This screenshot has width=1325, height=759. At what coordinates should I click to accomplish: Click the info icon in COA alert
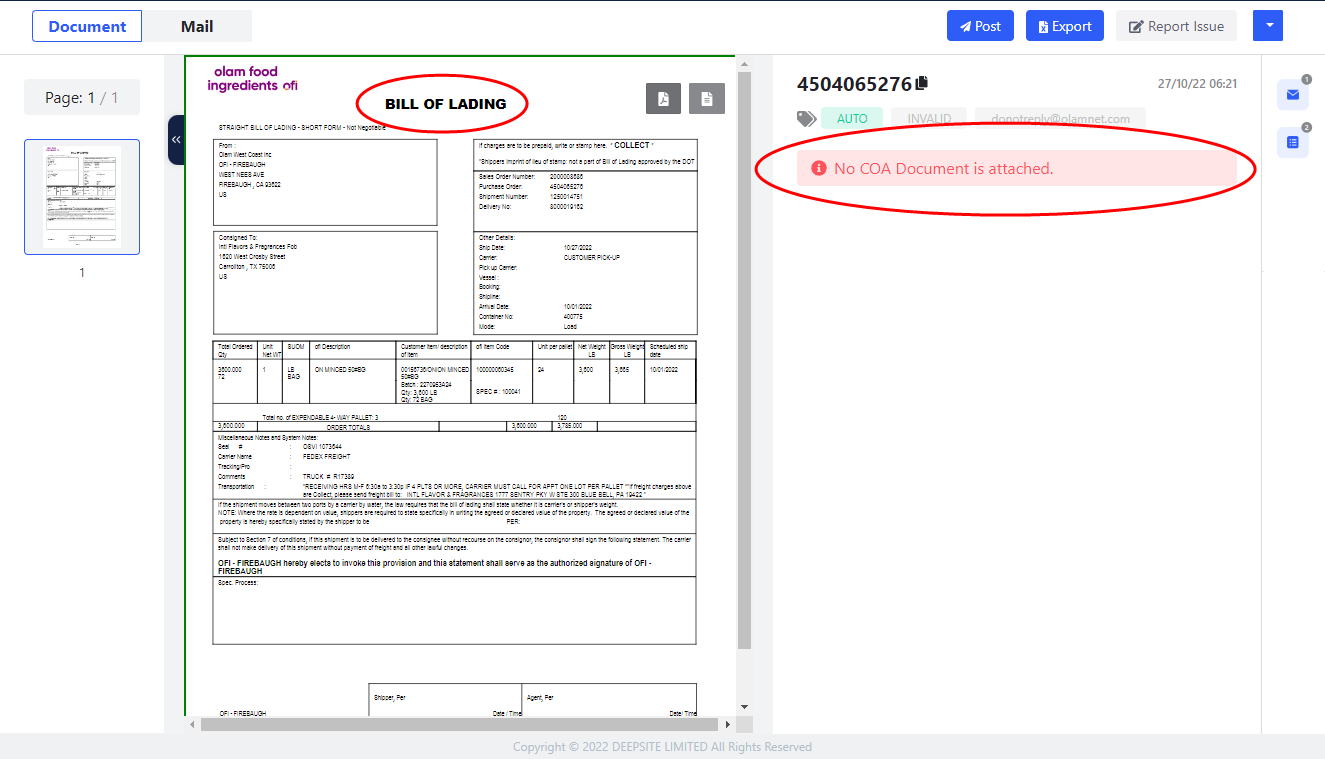click(x=818, y=169)
